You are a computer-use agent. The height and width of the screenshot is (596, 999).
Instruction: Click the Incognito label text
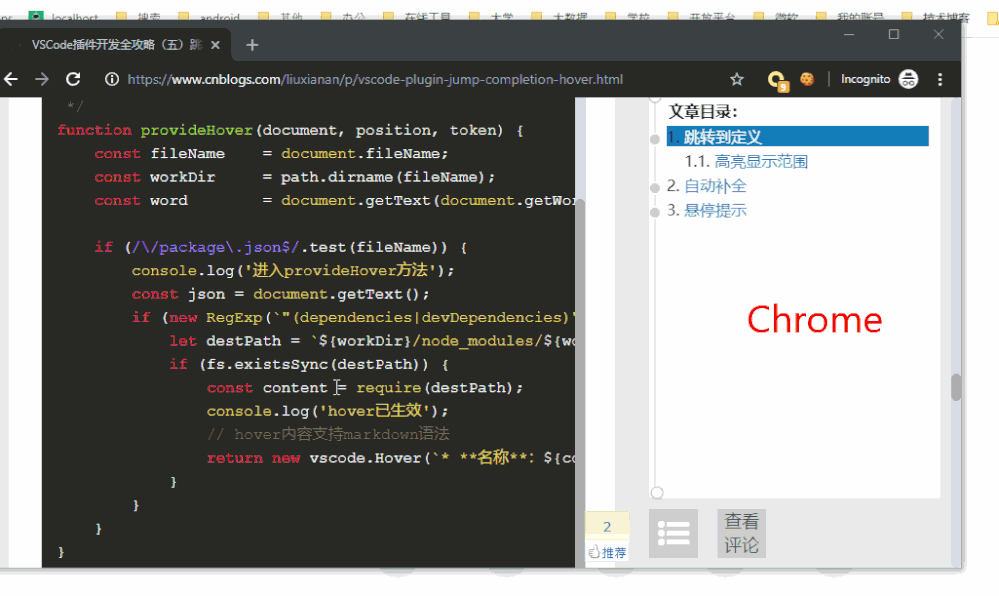tap(865, 79)
